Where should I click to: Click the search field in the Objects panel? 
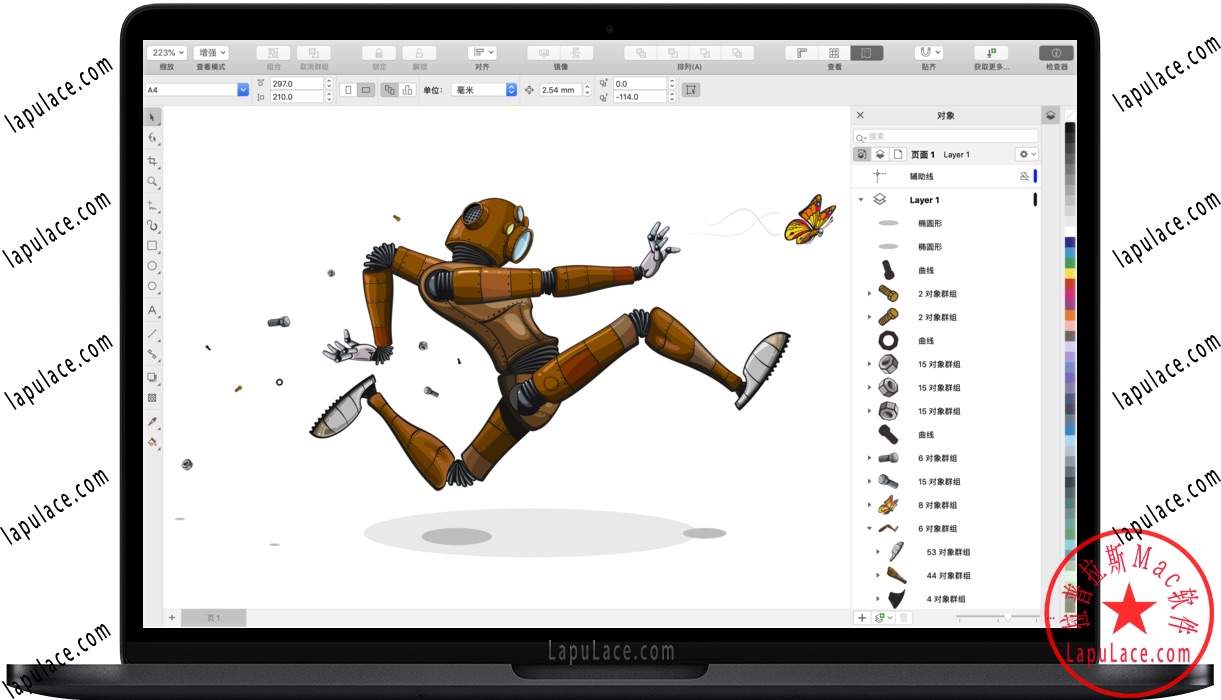(x=945, y=134)
